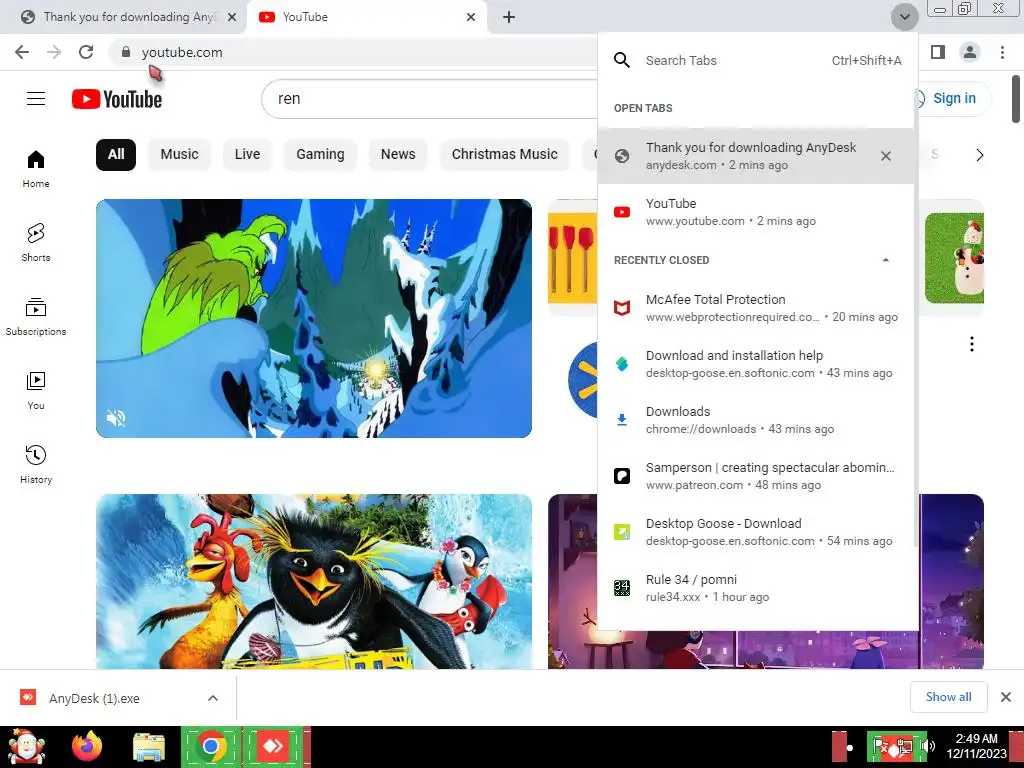The width and height of the screenshot is (1024, 768).
Task: Click Sign in on YouTube
Action: 954,99
